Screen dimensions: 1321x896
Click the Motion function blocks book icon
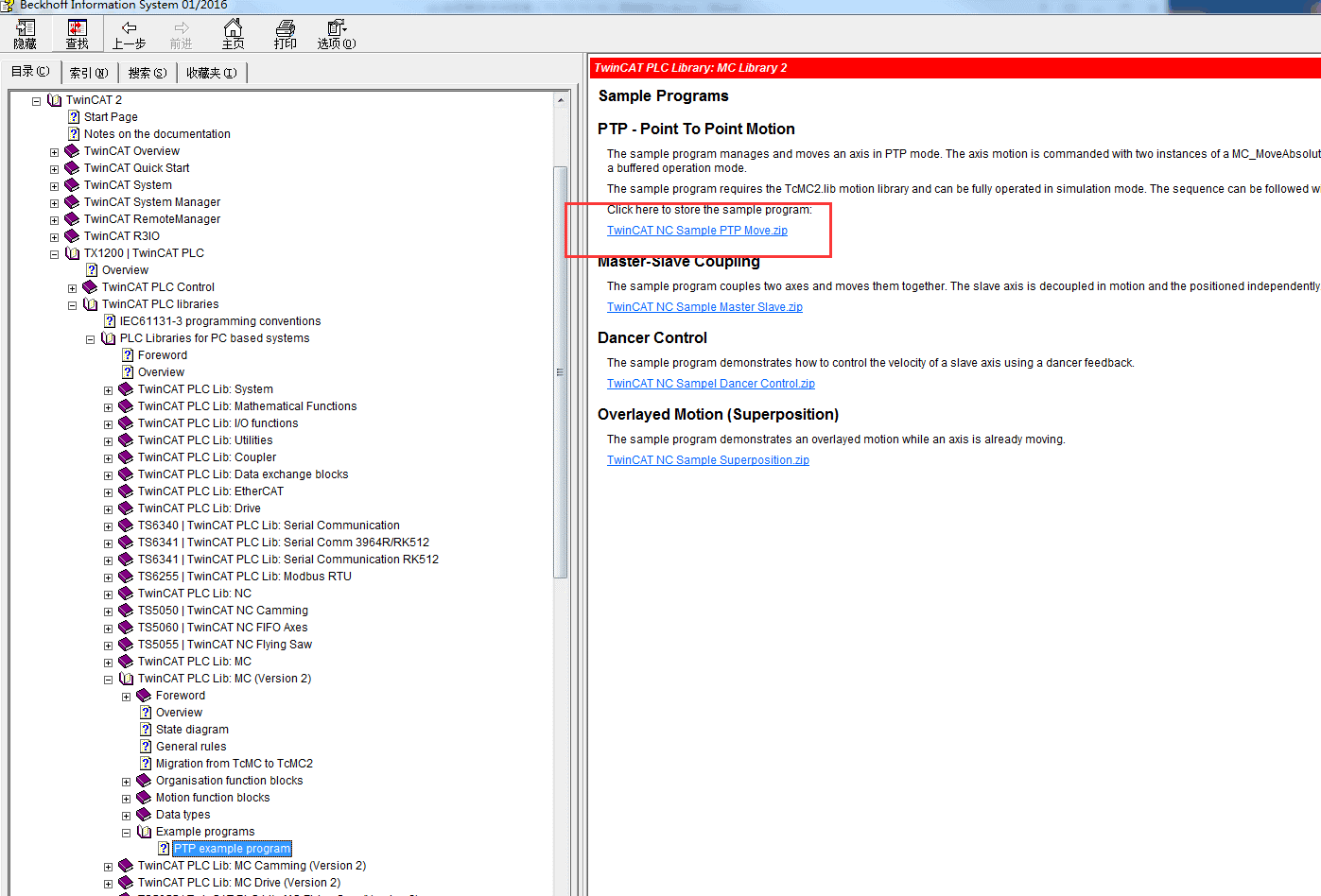pos(144,797)
